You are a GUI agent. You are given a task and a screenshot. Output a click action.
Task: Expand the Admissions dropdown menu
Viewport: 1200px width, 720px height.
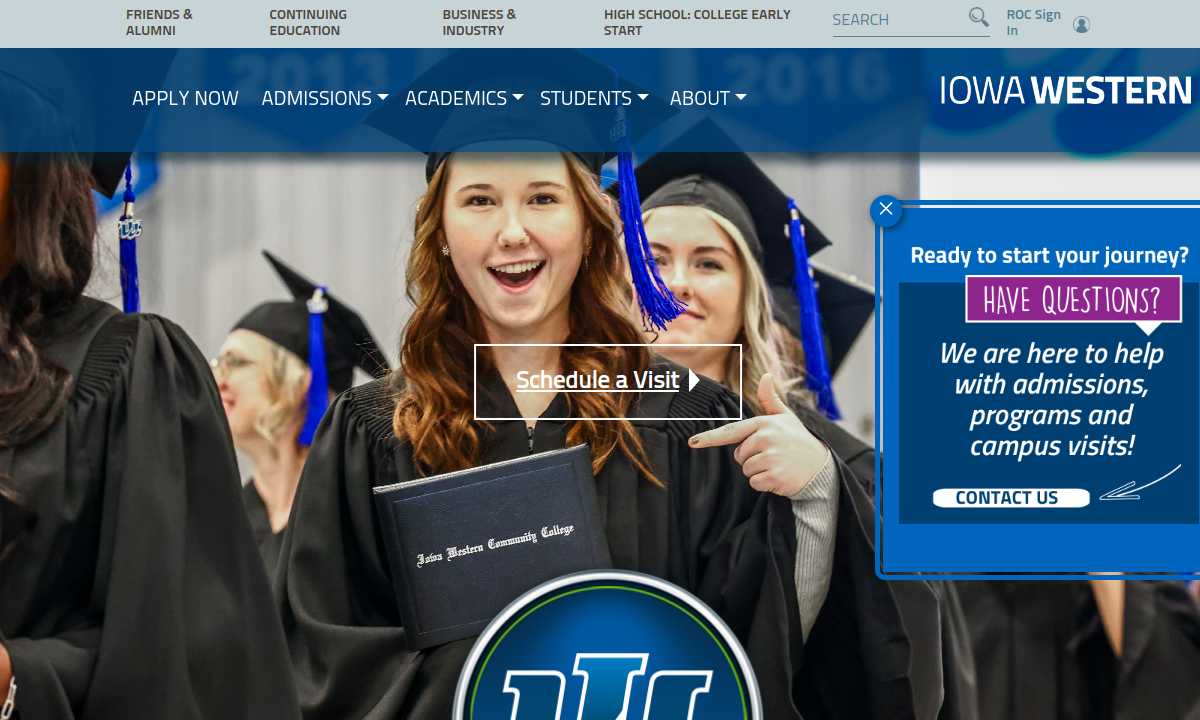[324, 98]
